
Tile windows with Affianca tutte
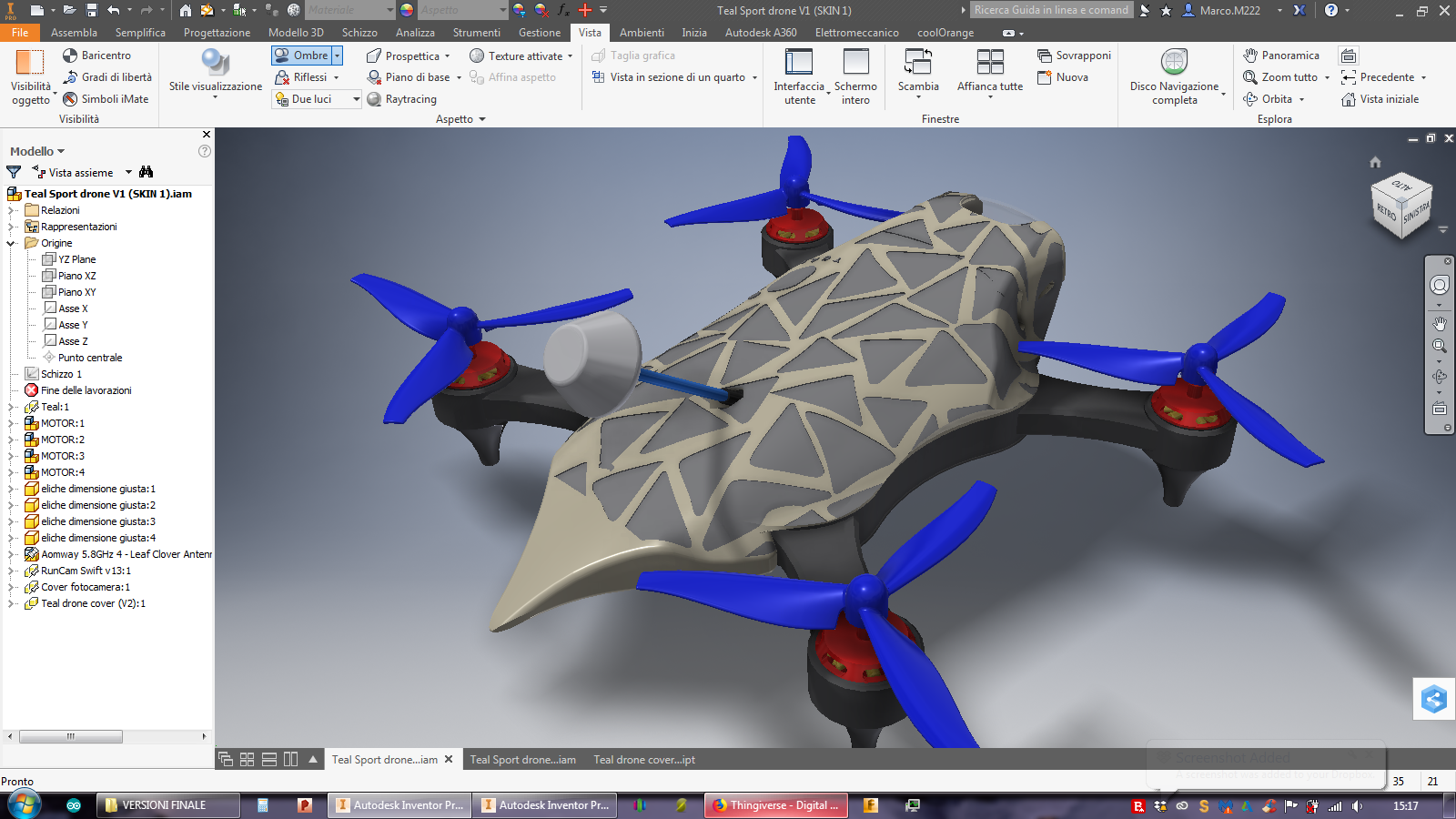coord(990,72)
